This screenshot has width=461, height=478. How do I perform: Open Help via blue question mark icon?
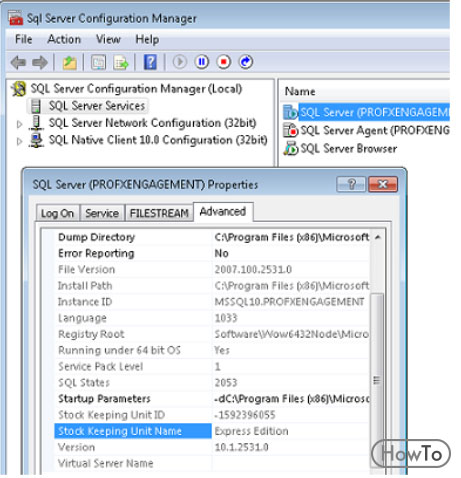[x=150, y=62]
